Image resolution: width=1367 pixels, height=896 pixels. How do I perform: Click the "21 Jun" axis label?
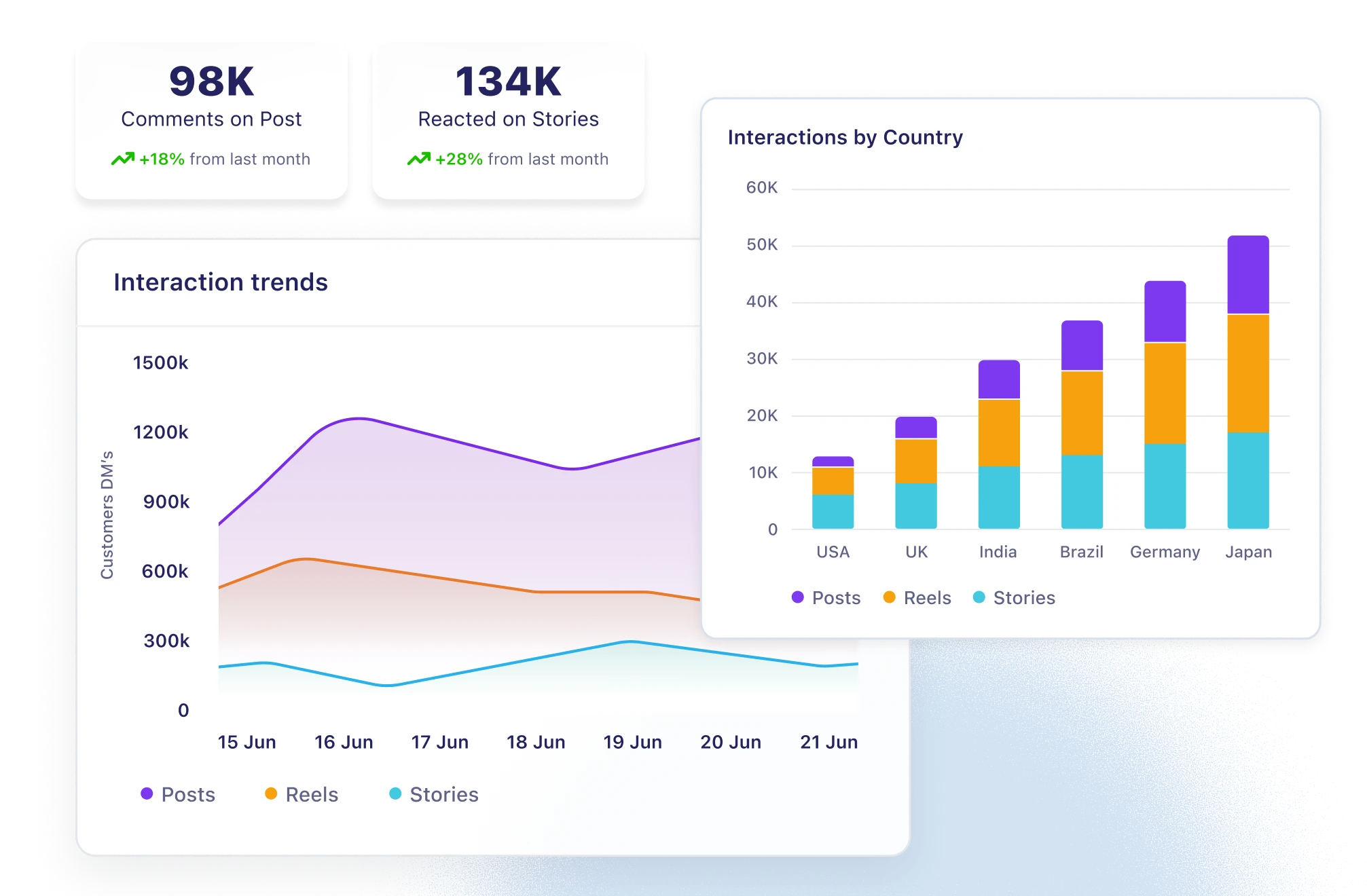(x=829, y=742)
